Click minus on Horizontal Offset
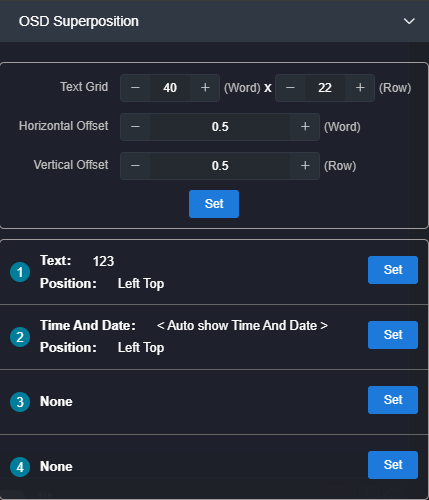Image resolution: width=429 pixels, height=500 pixels. click(135, 127)
